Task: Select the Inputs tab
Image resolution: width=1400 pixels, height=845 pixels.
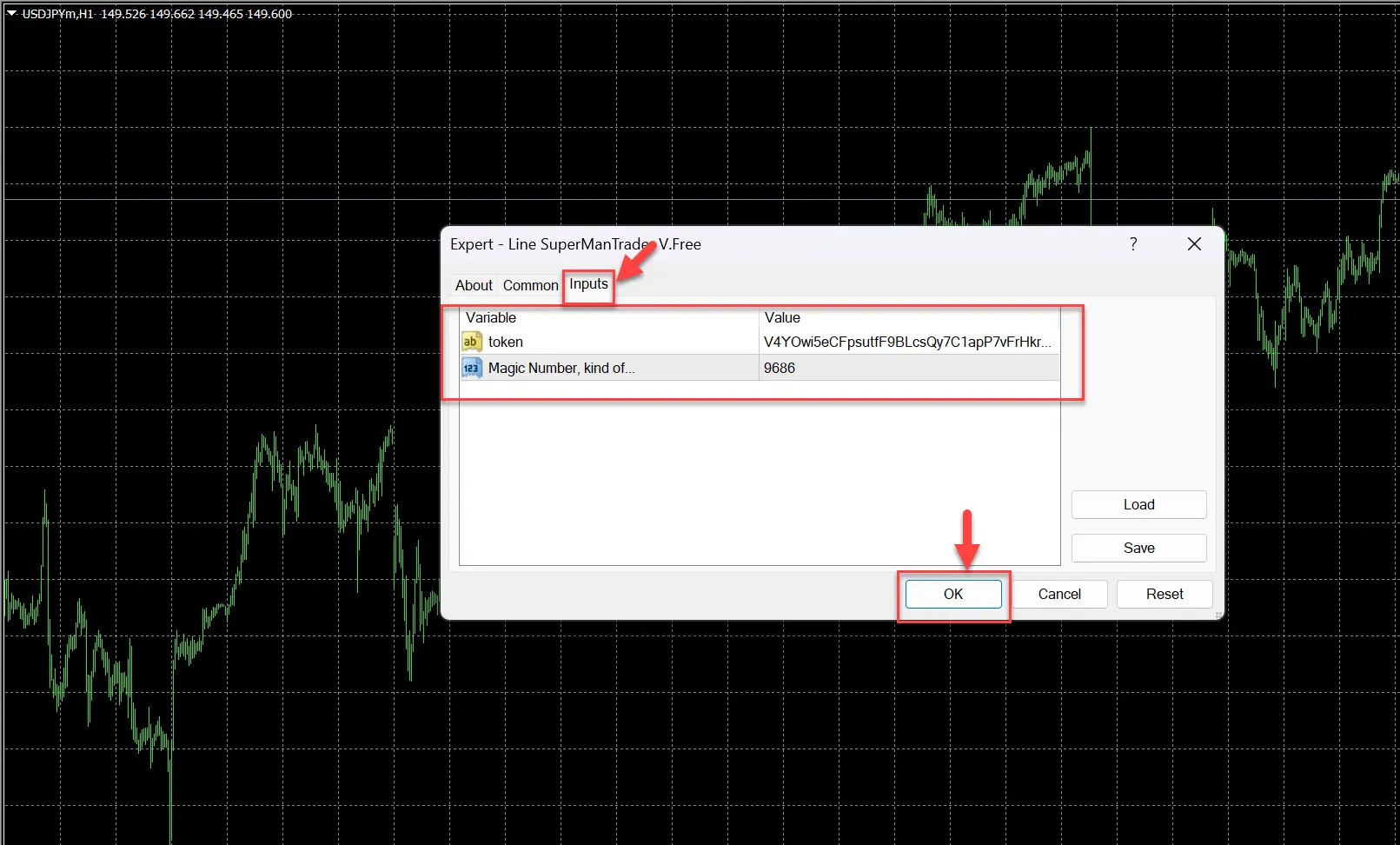Action: [x=588, y=284]
